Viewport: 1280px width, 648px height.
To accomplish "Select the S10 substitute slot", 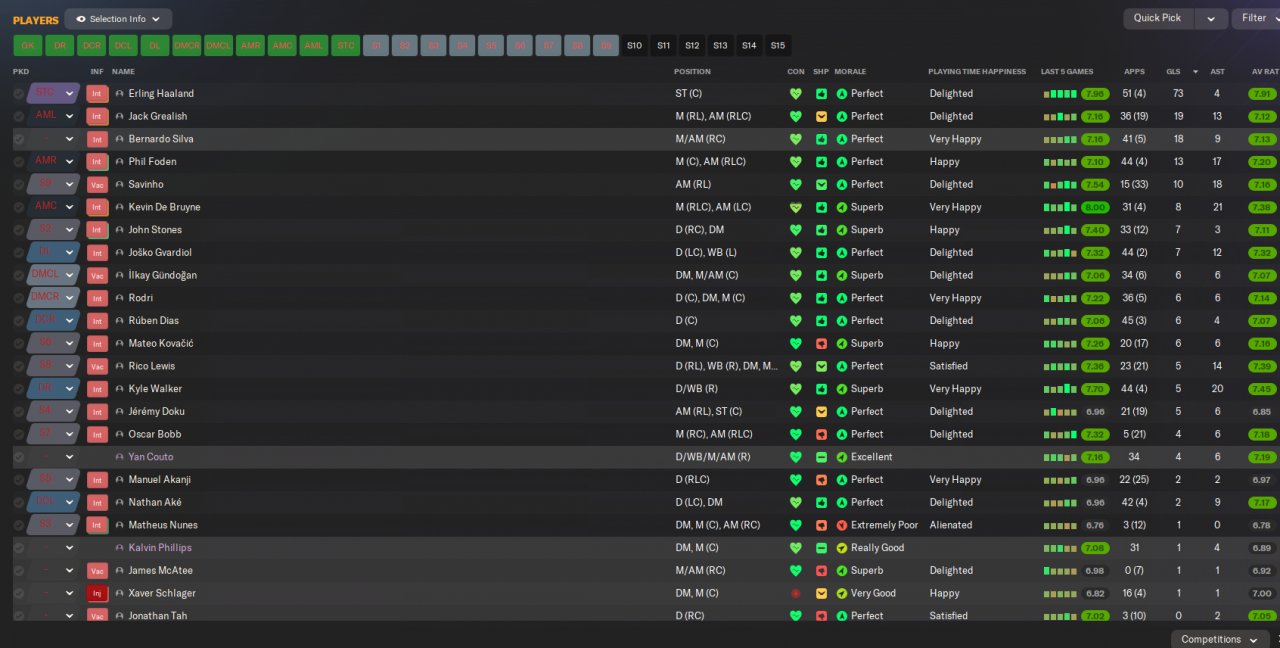I will [634, 46].
